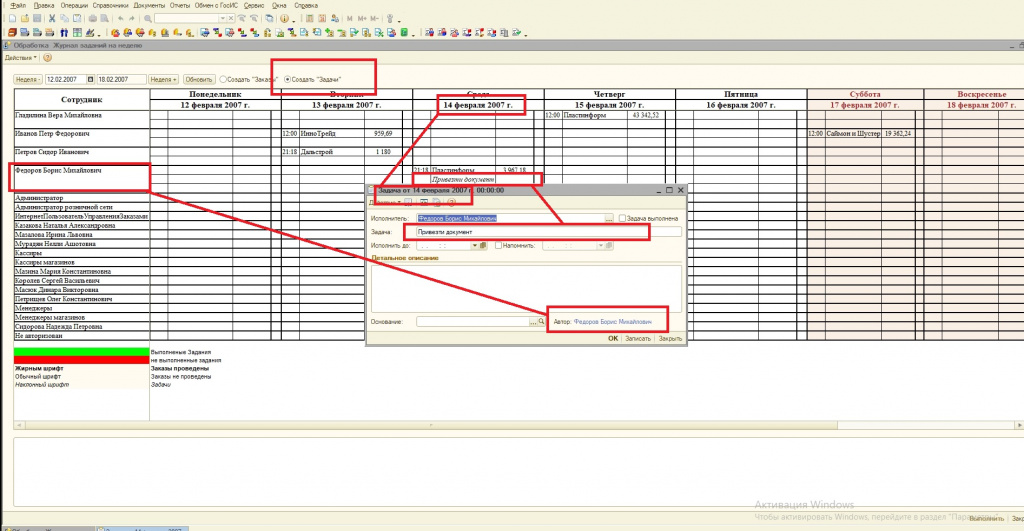
Task: Check the Задача выполнена checkbox
Action: tap(622, 218)
